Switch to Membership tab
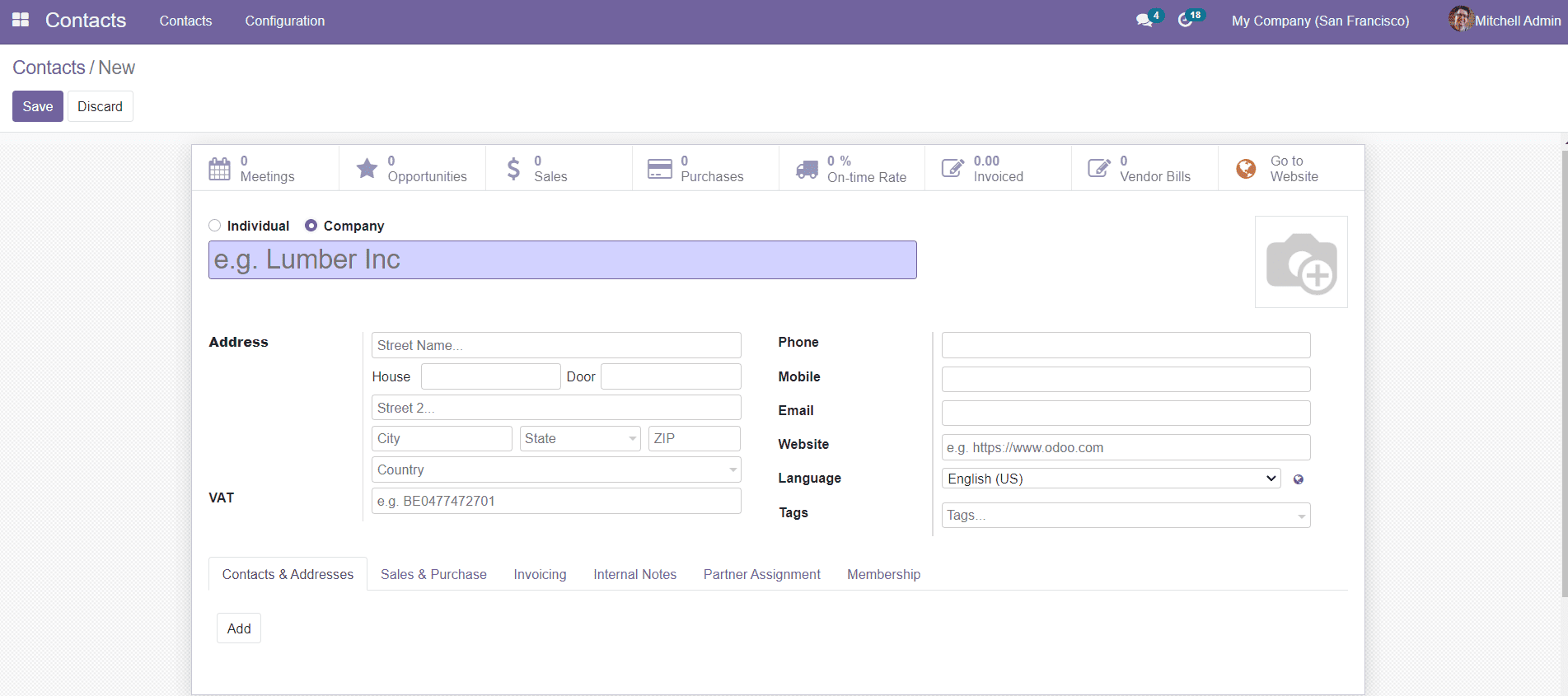Screen dimensions: 1568x696 pos(883,574)
